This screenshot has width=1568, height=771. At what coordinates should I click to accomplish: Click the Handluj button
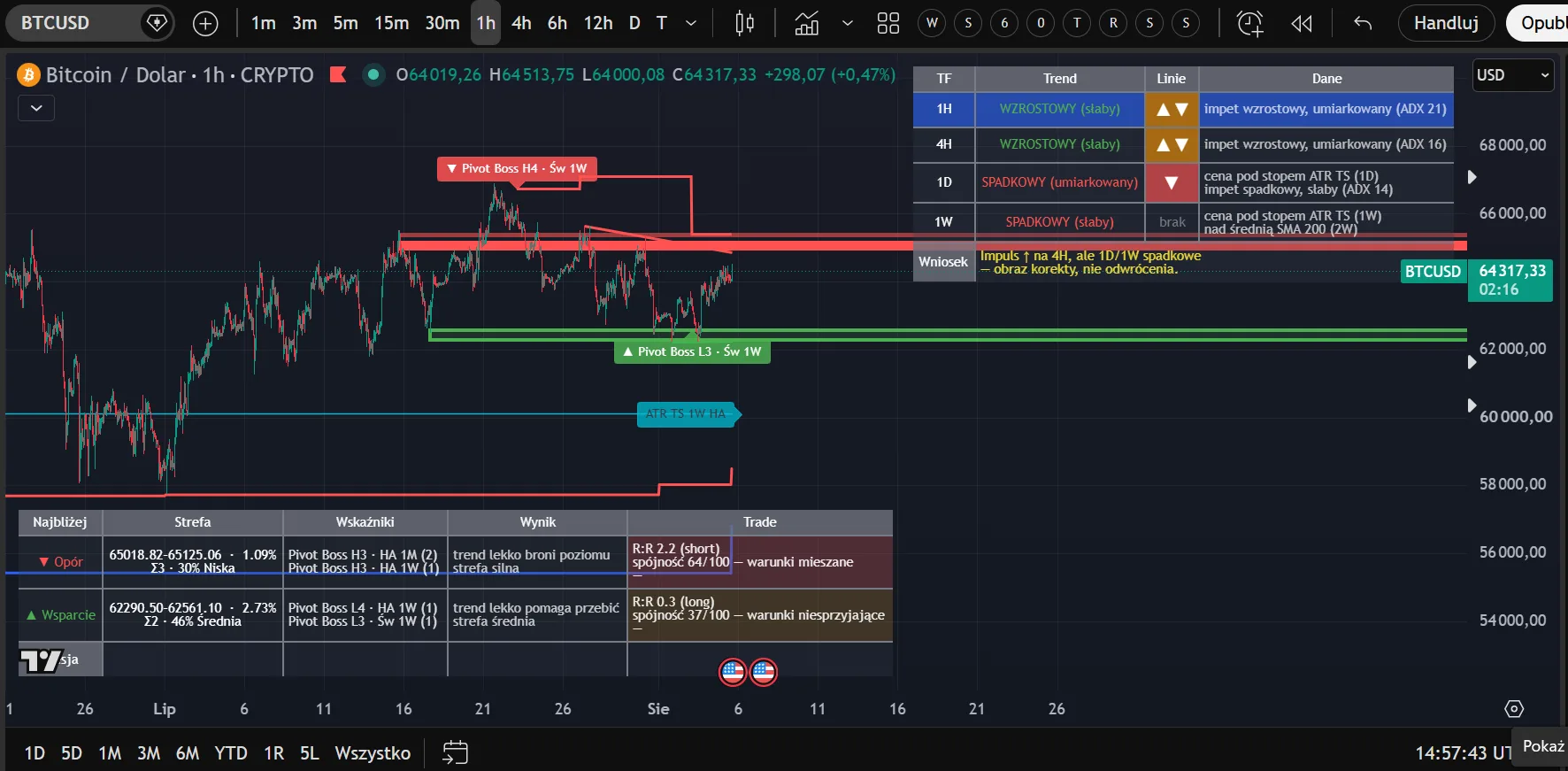(x=1446, y=23)
